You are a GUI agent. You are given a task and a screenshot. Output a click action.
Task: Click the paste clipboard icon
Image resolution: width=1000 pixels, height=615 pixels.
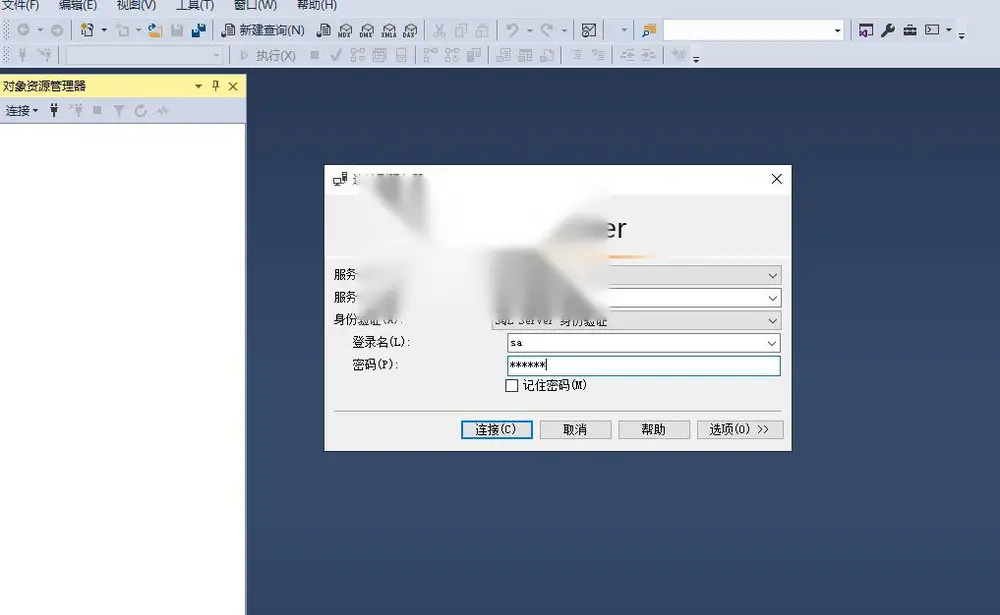click(483, 30)
